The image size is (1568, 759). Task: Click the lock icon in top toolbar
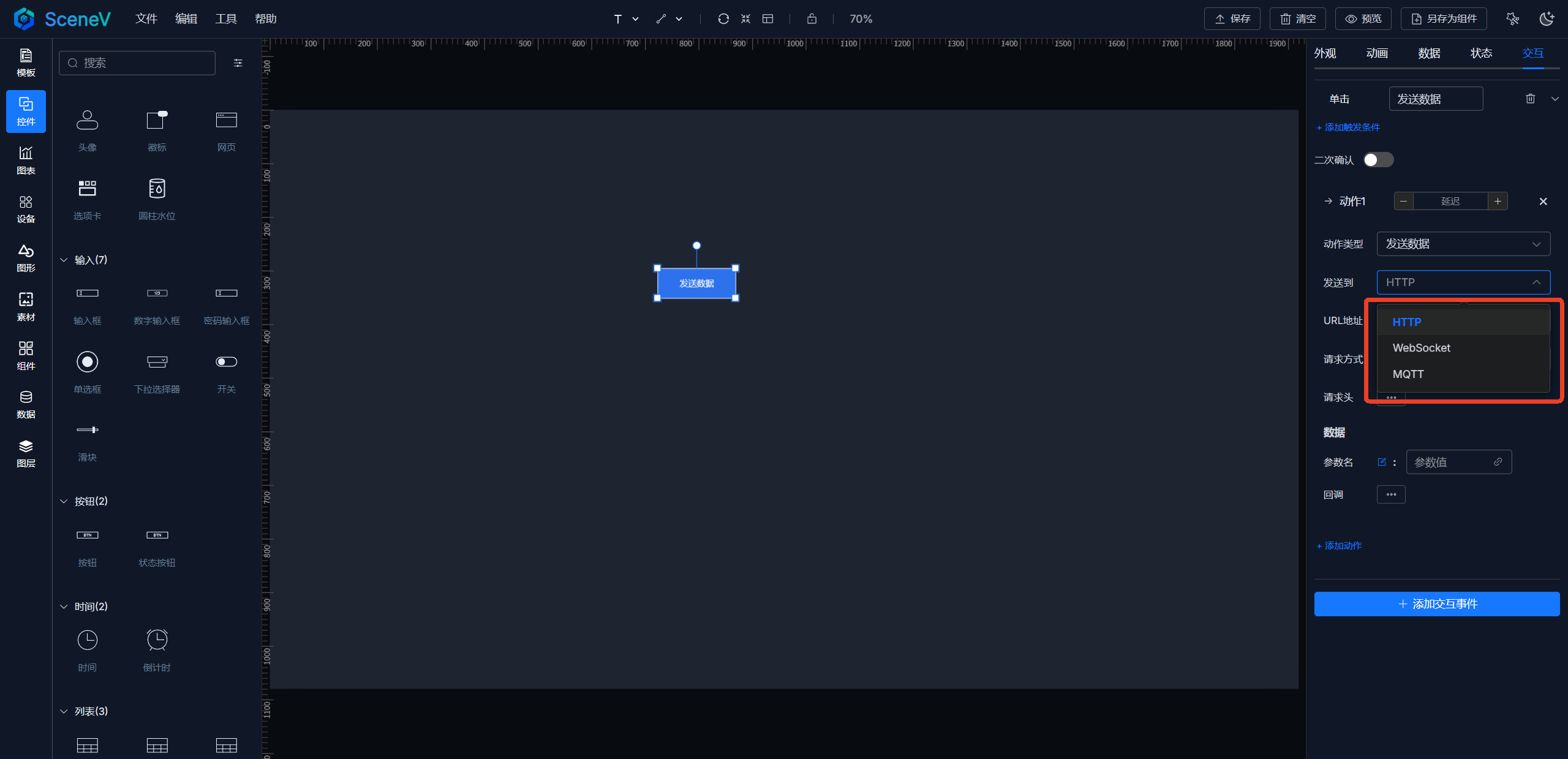click(812, 19)
